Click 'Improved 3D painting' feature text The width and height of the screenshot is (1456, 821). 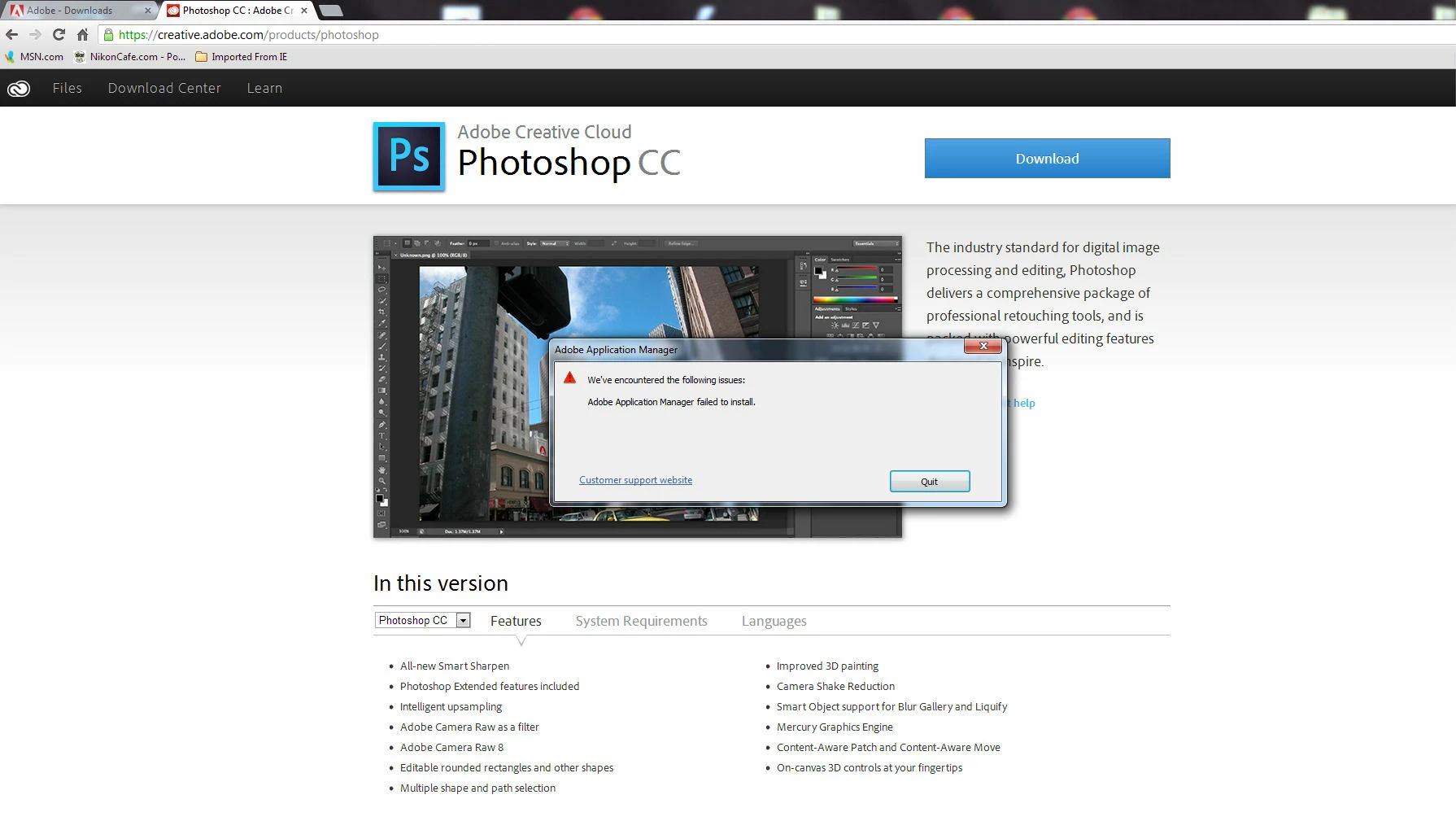[x=827, y=666]
